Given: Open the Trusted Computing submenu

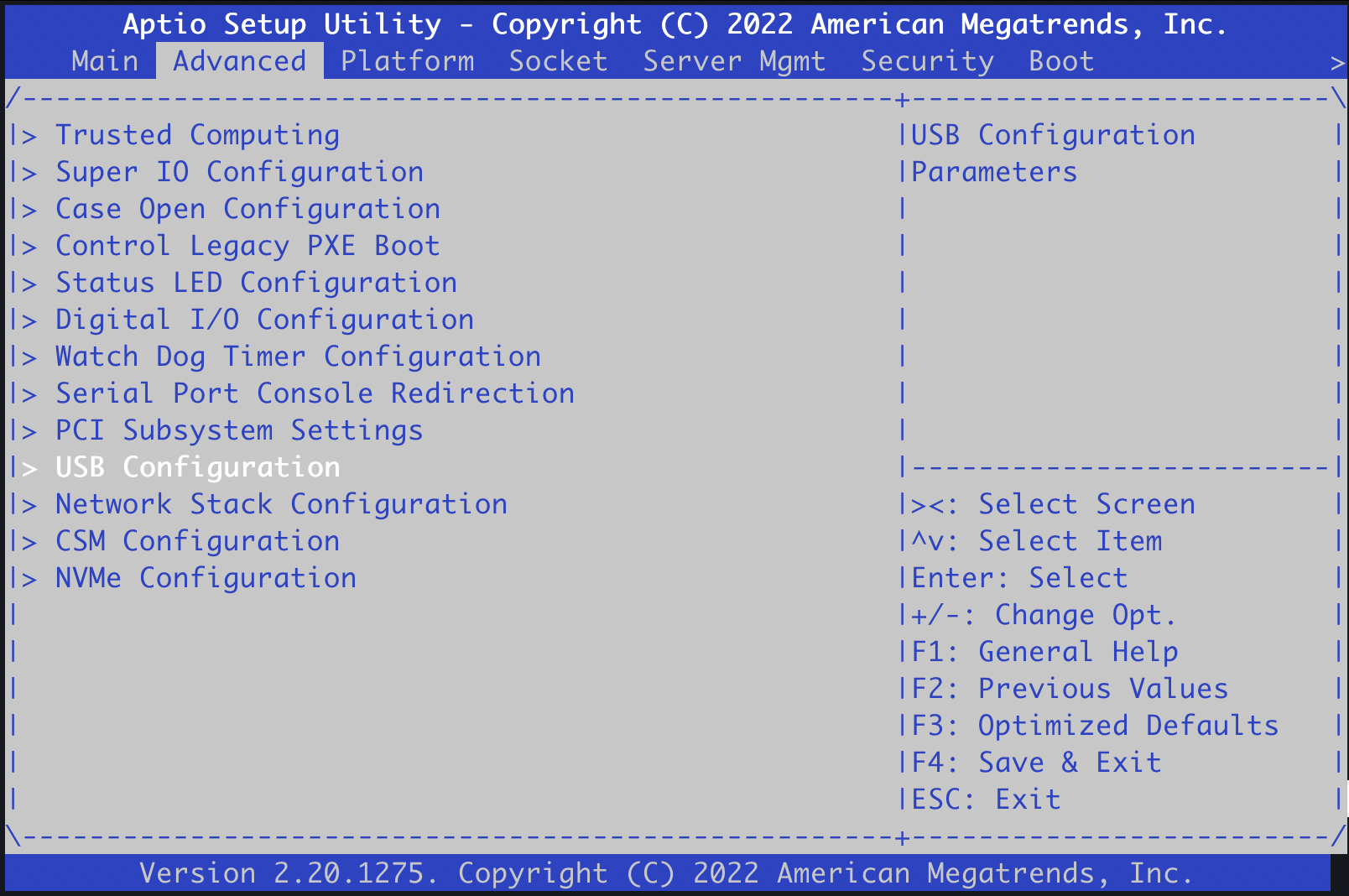Looking at the screenshot, I should (x=197, y=135).
